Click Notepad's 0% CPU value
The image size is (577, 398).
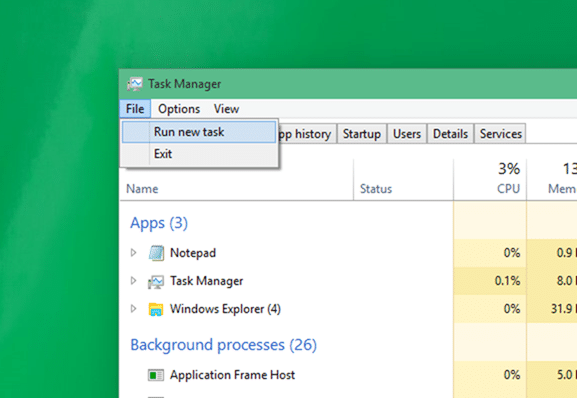tap(512, 253)
